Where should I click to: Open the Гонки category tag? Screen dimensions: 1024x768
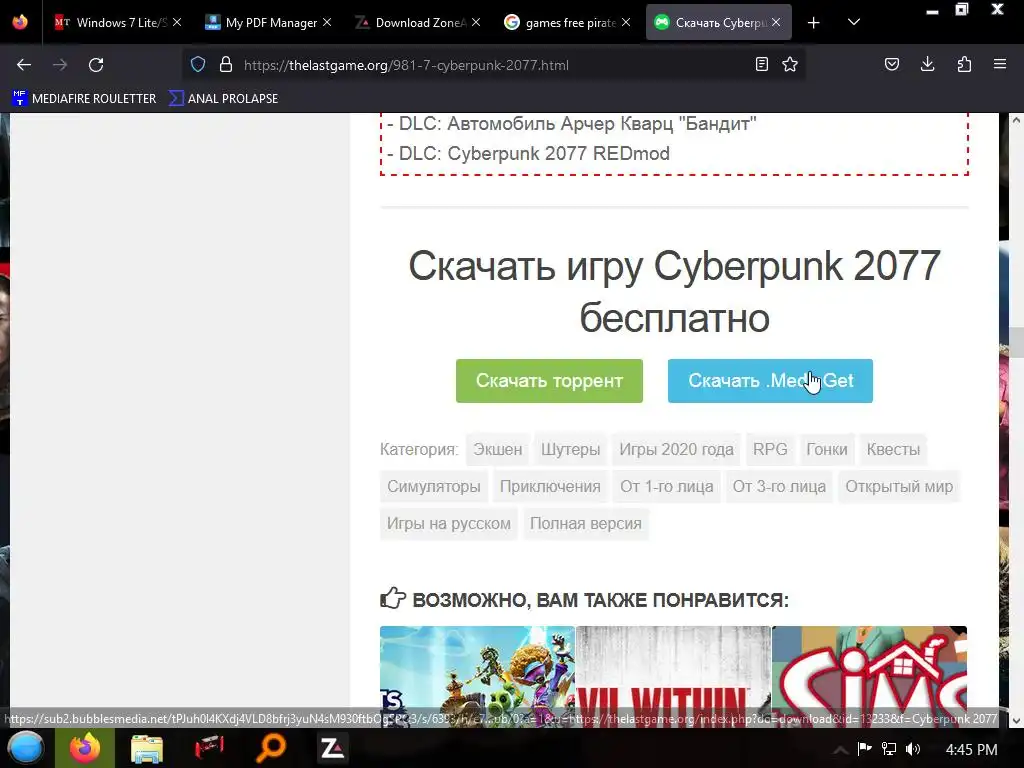827,449
